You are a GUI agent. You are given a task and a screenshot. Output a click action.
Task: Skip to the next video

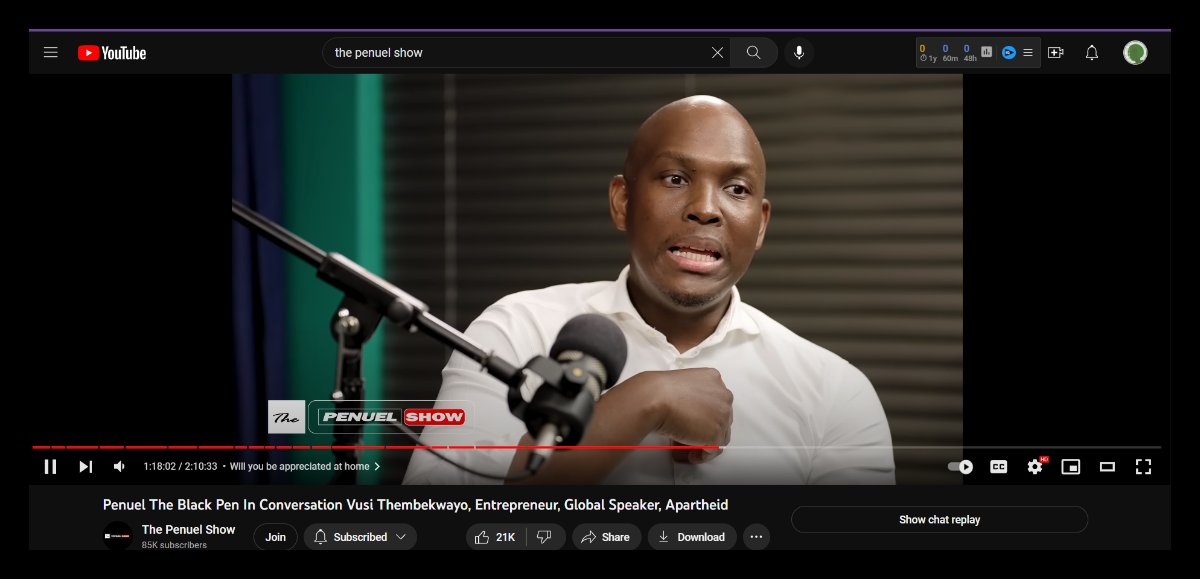click(x=85, y=466)
